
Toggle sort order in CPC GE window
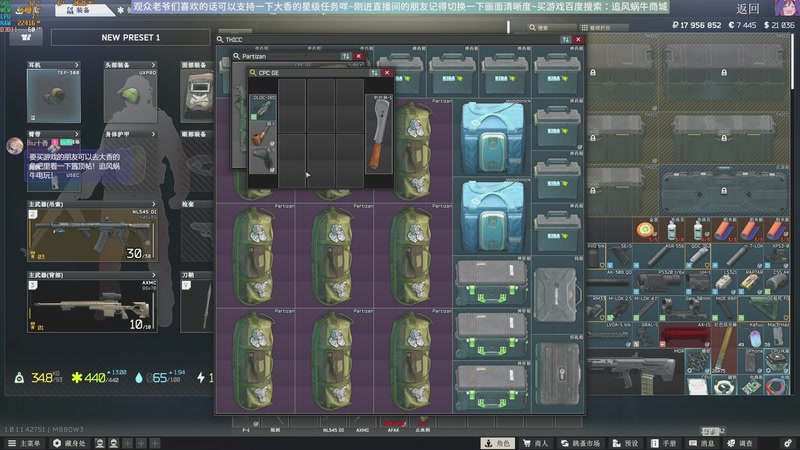pyautogui.click(x=375, y=73)
